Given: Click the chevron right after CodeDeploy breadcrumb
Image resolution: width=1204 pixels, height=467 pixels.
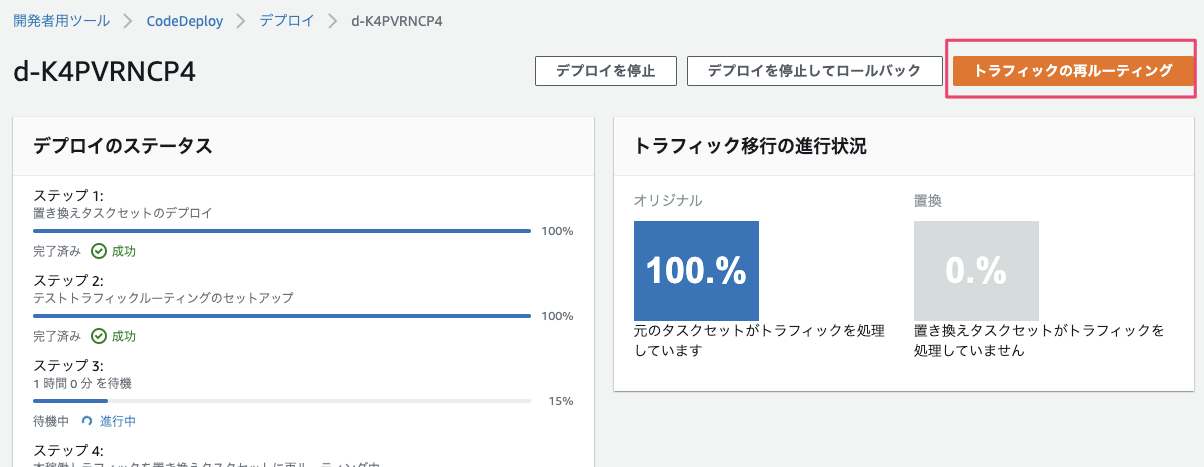Looking at the screenshot, I should point(240,21).
